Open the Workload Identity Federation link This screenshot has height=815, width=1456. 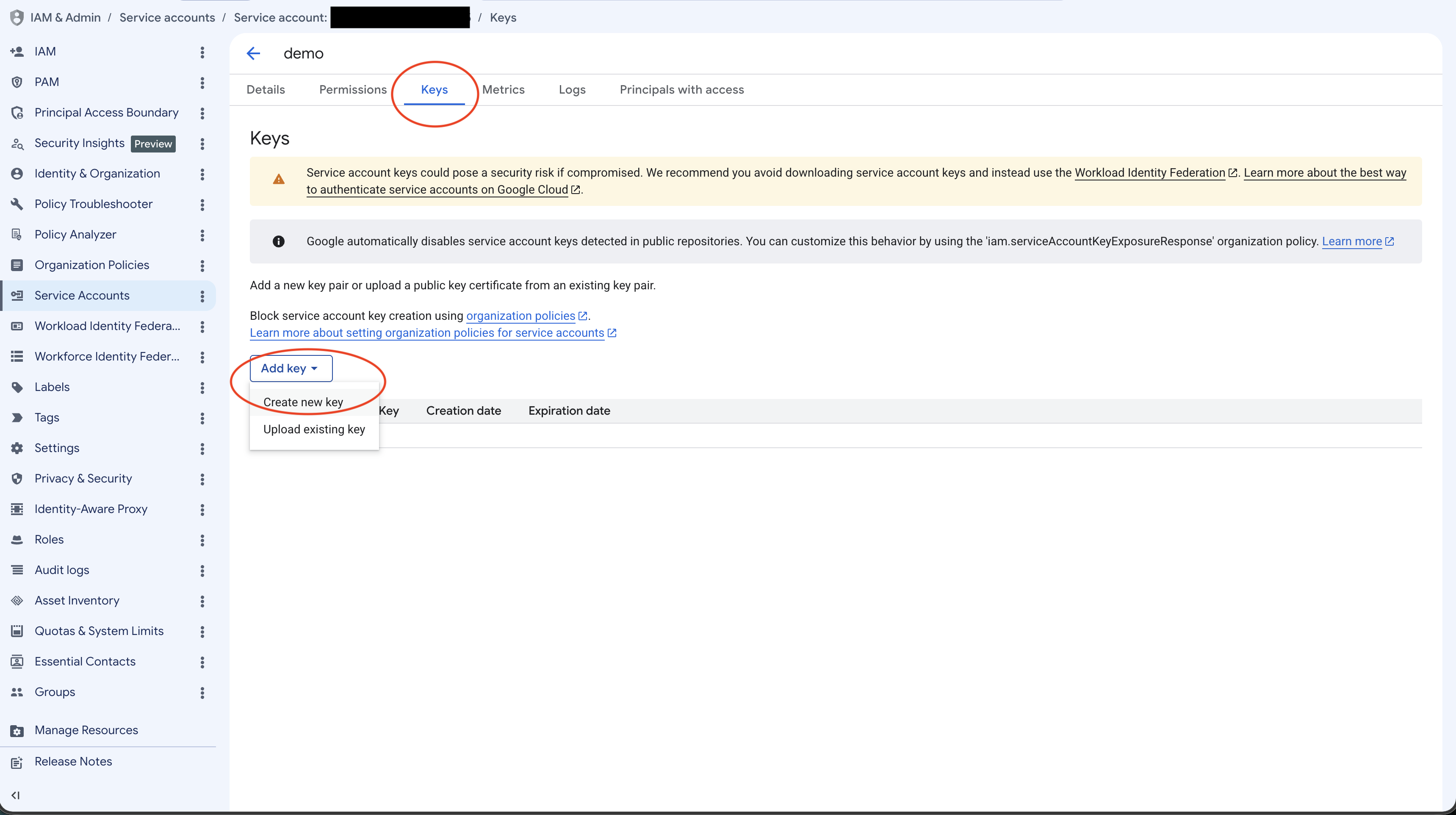[1150, 173]
